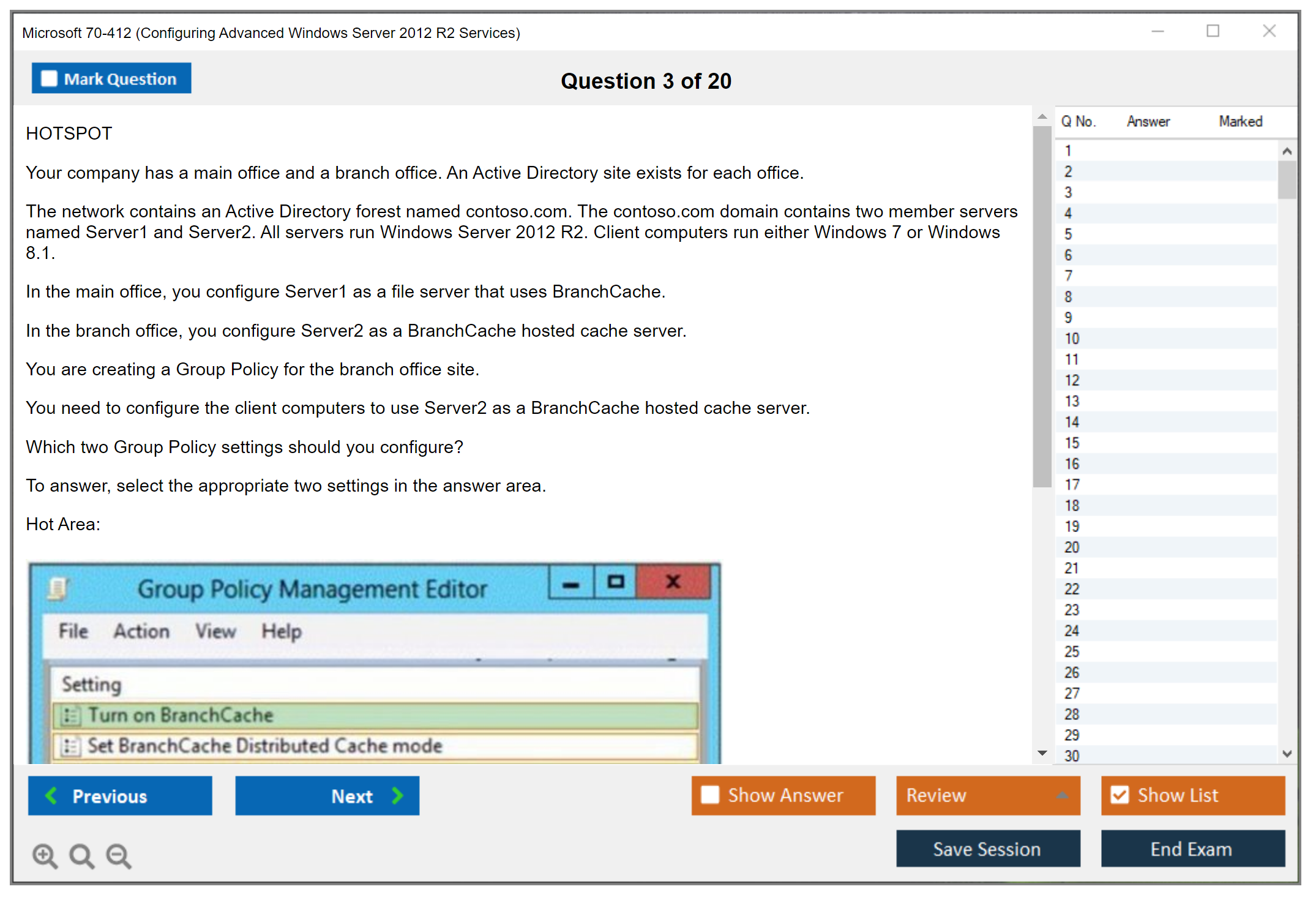Click the Save Session button
Image resolution: width=1316 pixels, height=900 pixels.
coord(987,849)
